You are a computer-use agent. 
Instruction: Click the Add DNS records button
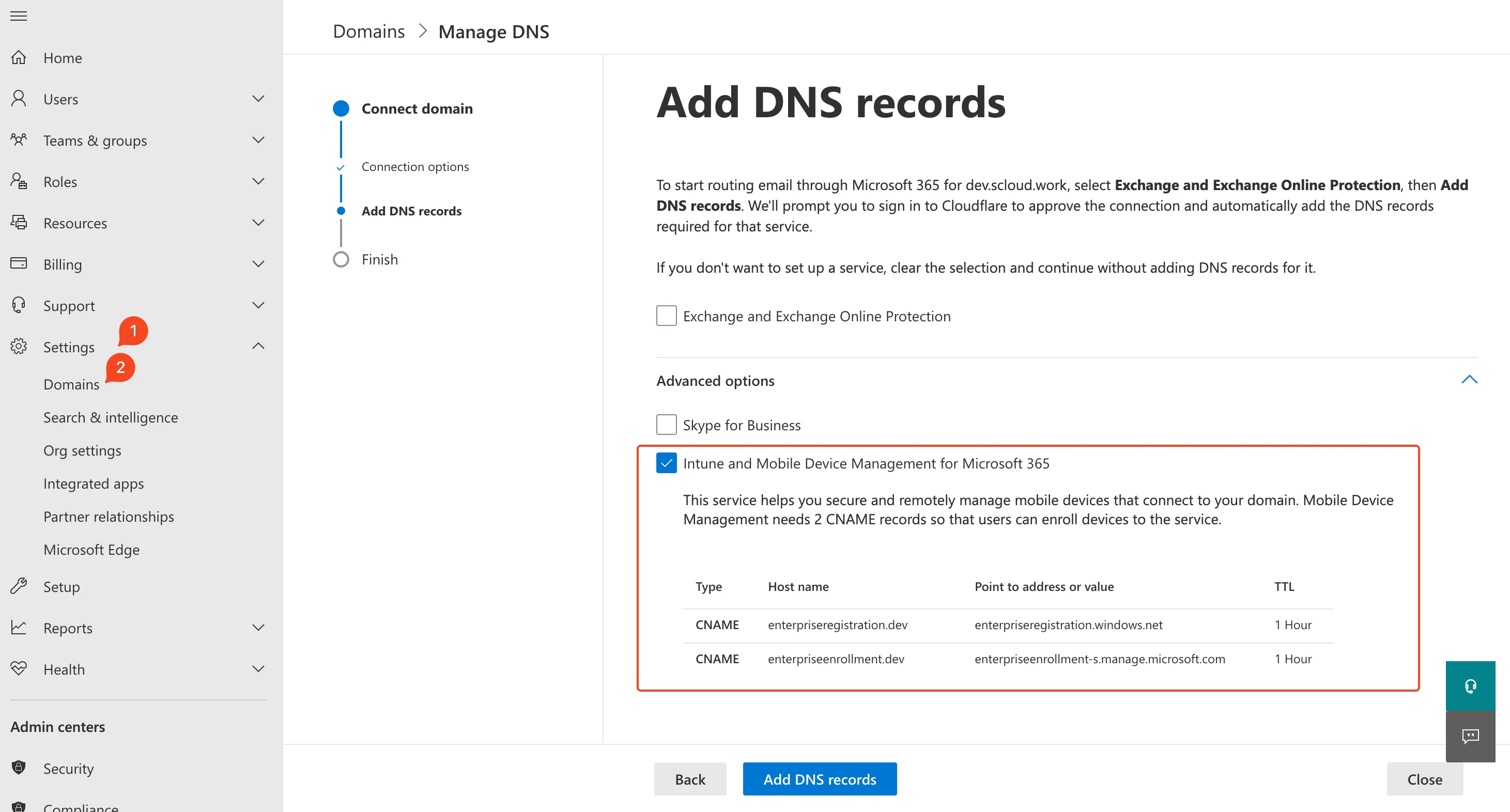[820, 779]
